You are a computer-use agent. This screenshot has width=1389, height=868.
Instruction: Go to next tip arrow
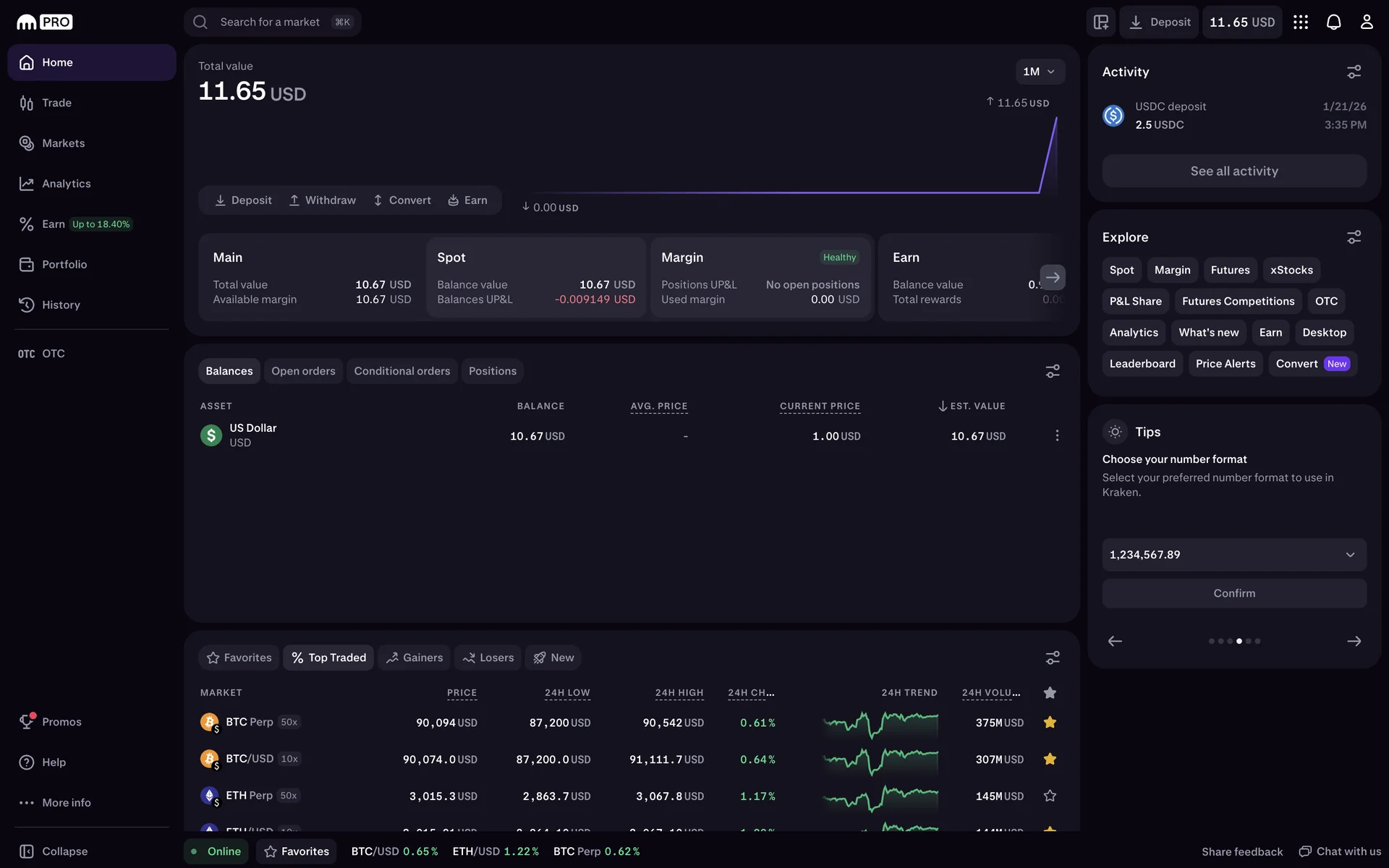[1354, 641]
